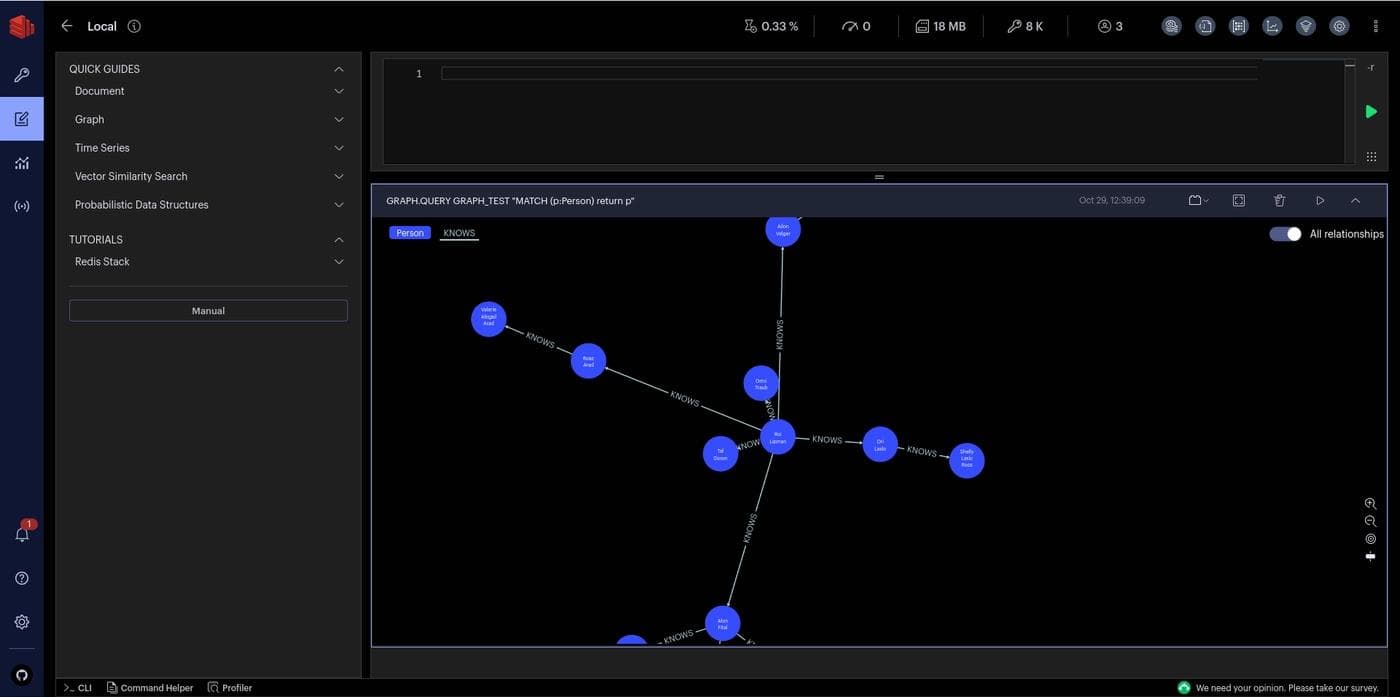Viewport: 1400px width, 697px height.
Task: Expand the Vector Similarity Search guide
Action: point(207,176)
